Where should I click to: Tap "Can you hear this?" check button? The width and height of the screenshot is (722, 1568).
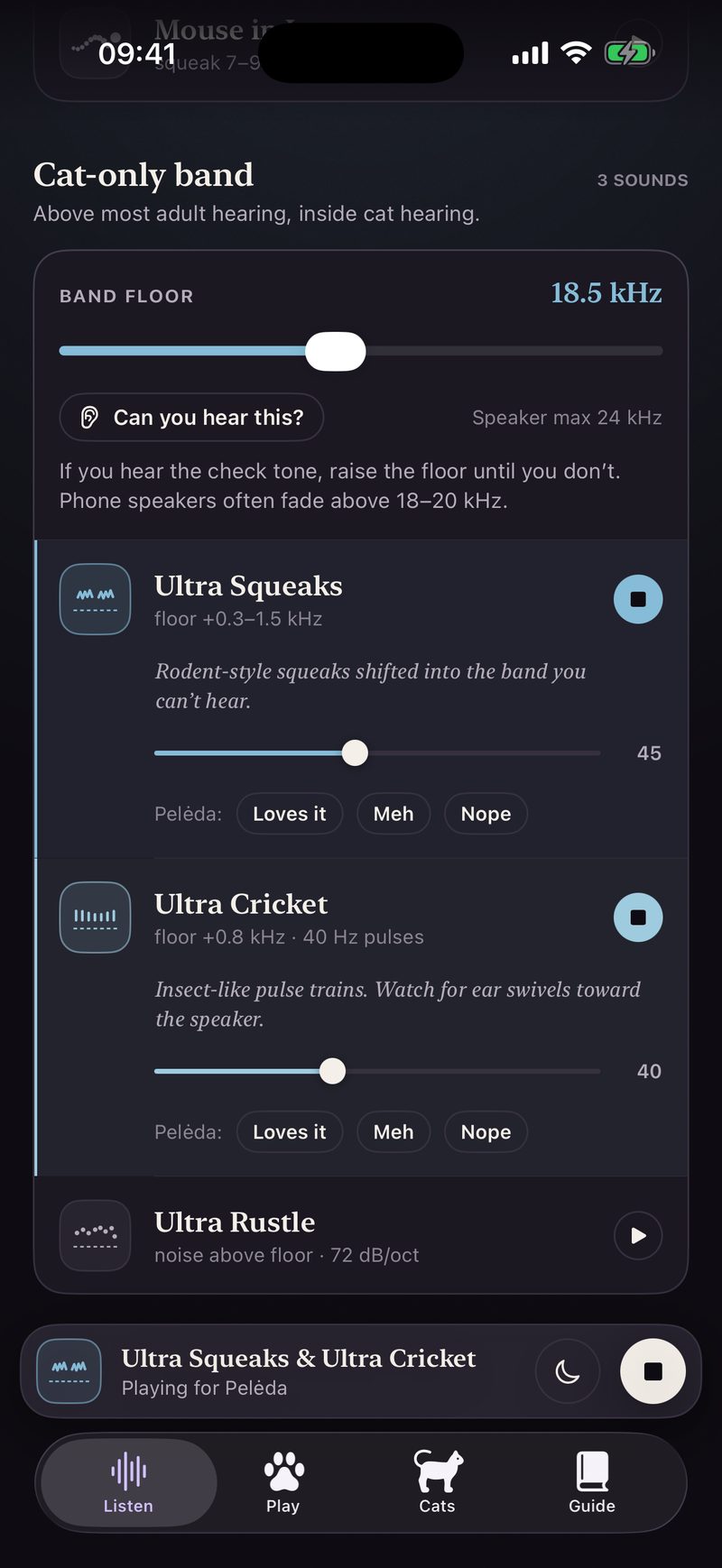coord(191,418)
